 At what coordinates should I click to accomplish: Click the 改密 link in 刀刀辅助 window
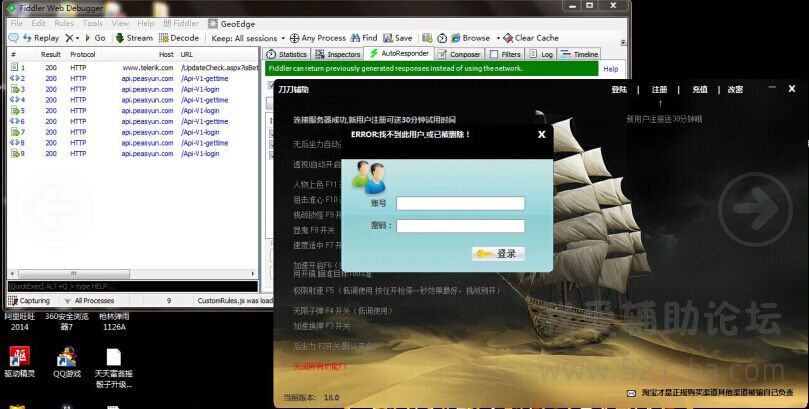click(x=735, y=89)
